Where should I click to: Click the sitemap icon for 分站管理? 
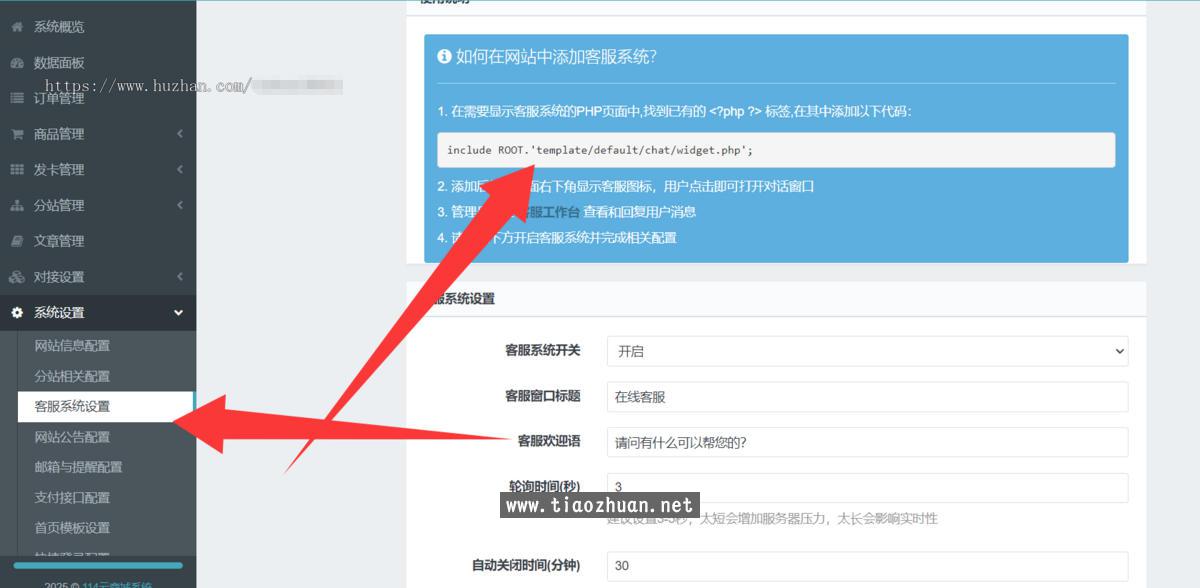click(17, 206)
